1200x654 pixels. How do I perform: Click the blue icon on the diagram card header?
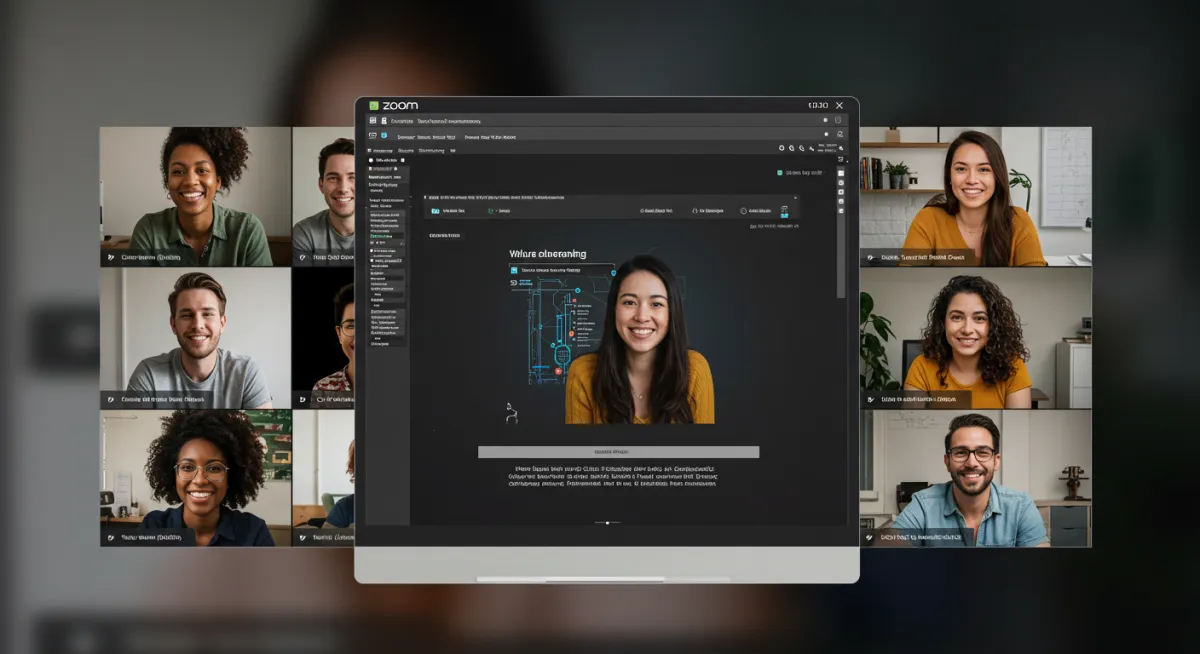pyautogui.click(x=514, y=270)
